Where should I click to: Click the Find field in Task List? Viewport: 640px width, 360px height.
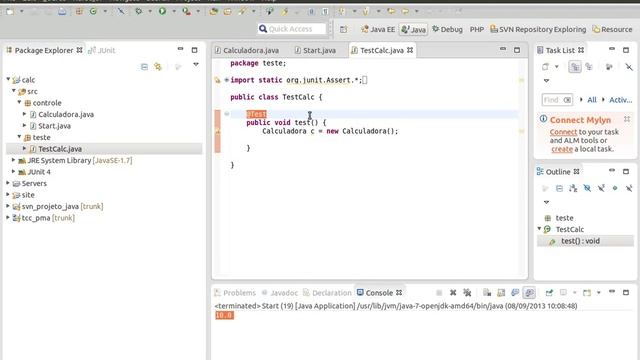click(x=557, y=100)
